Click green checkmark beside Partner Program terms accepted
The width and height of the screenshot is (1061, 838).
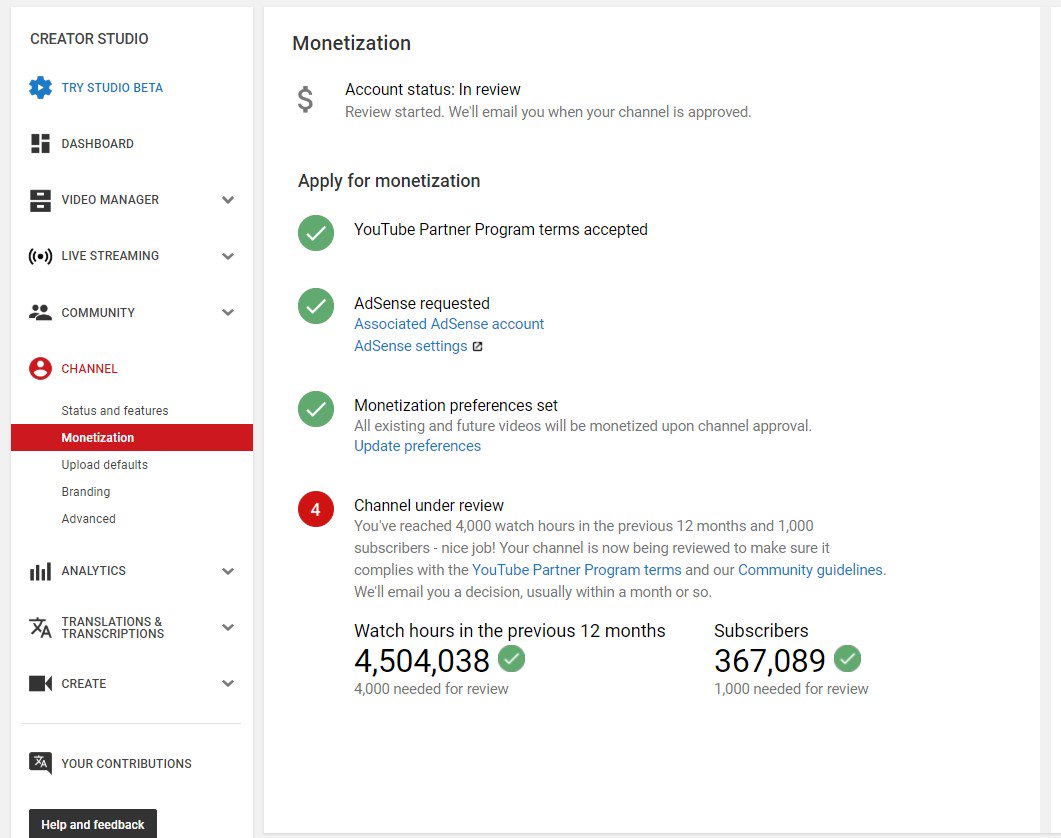(x=316, y=233)
